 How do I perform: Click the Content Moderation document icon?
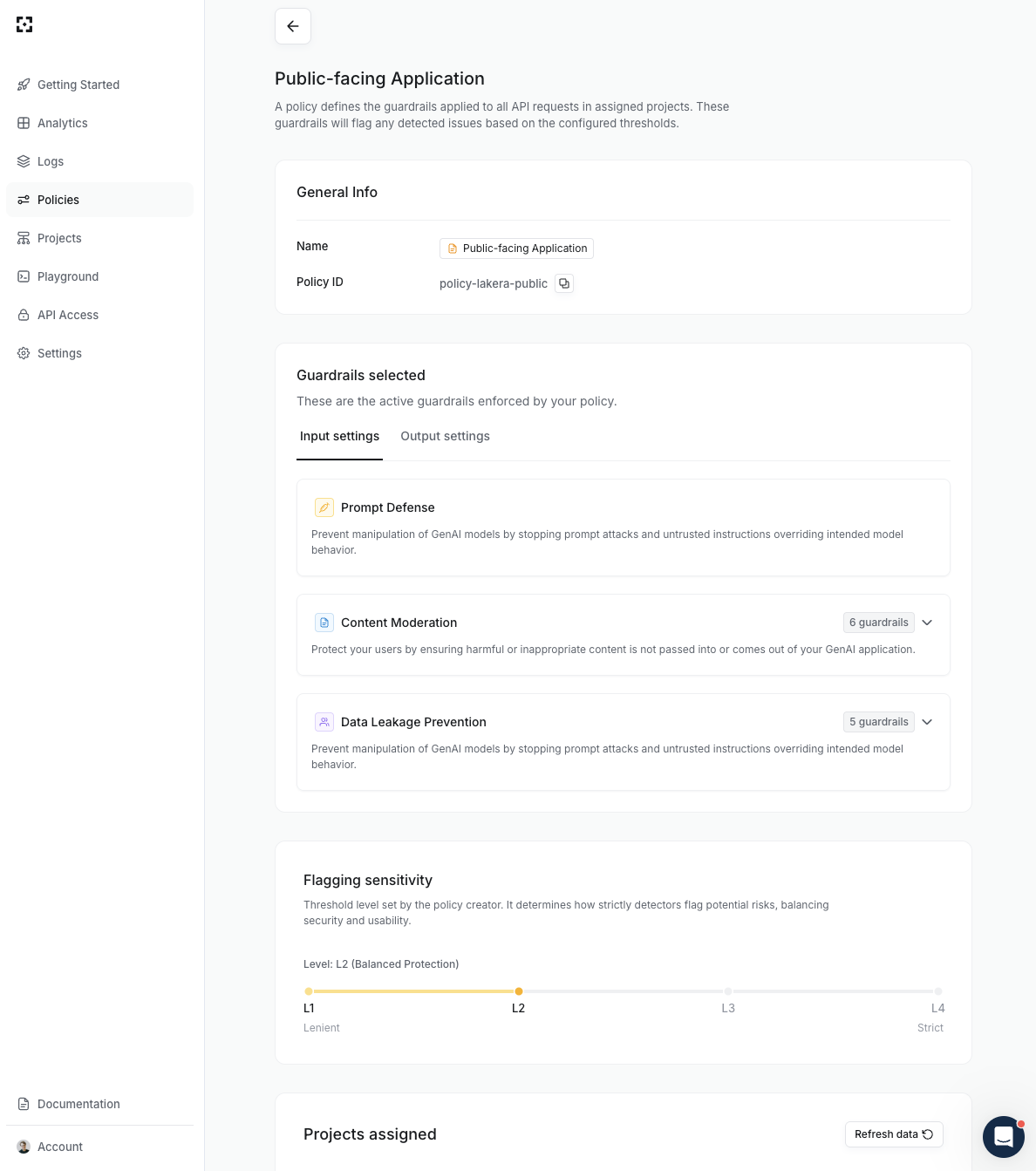point(324,623)
